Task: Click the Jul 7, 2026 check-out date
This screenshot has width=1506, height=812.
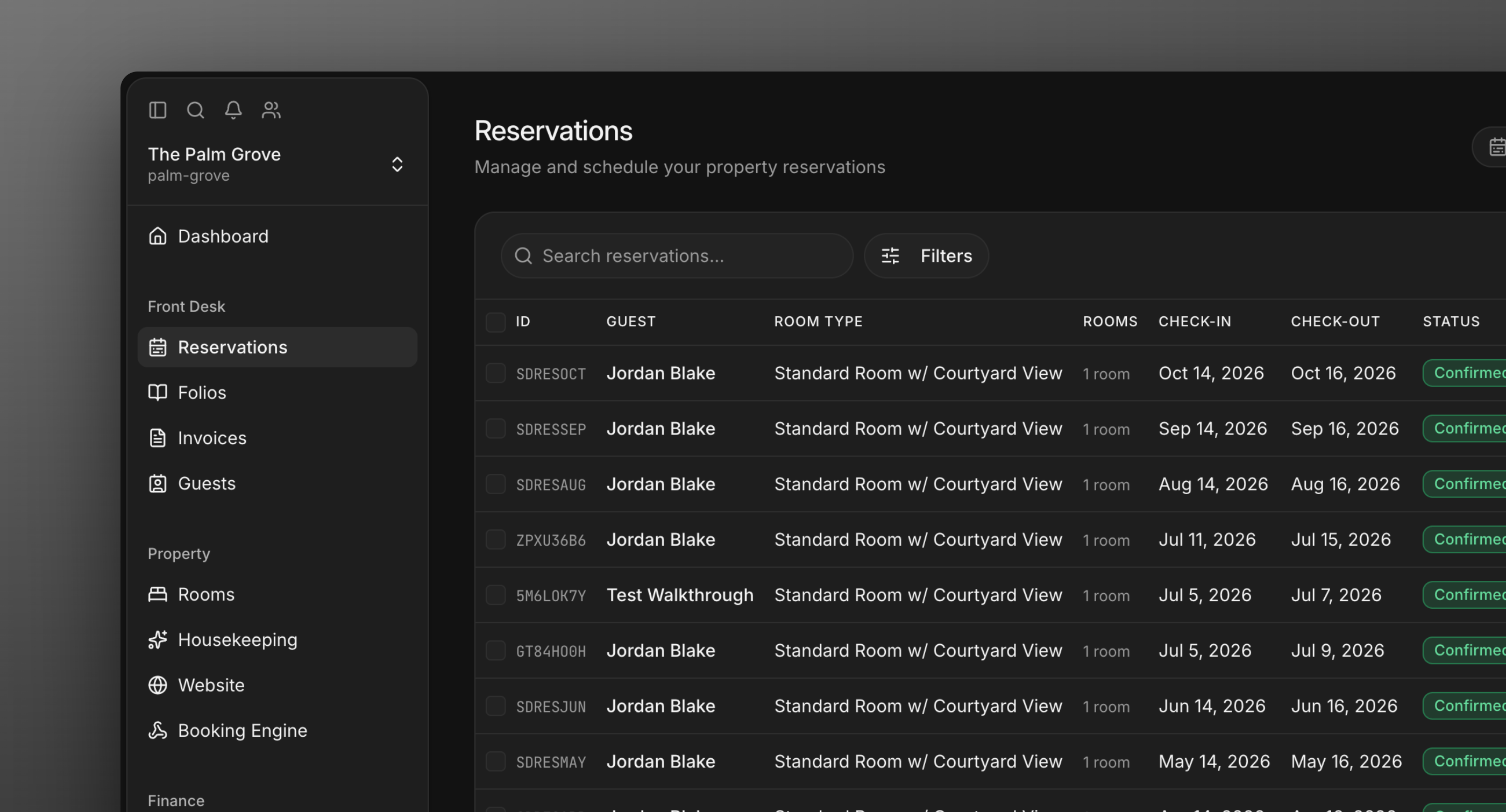Action: pyautogui.click(x=1336, y=595)
